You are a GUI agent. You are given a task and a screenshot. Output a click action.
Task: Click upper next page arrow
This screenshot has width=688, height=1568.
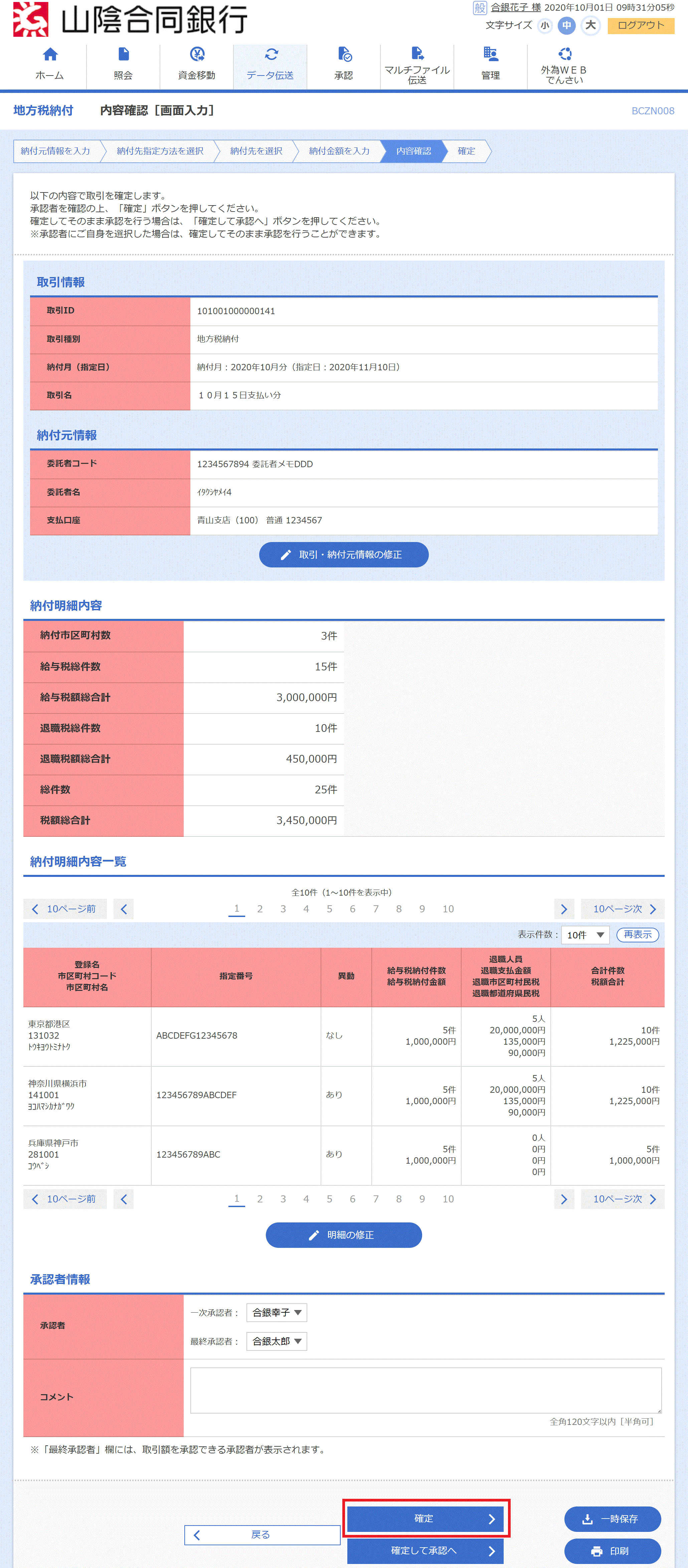[x=564, y=909]
